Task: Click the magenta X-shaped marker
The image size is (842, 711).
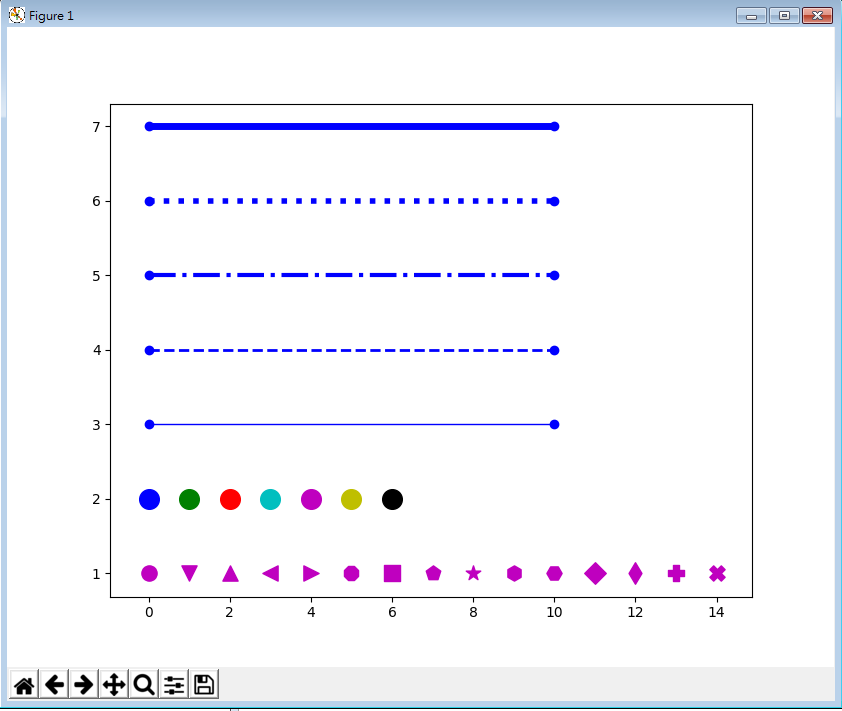Action: click(717, 573)
